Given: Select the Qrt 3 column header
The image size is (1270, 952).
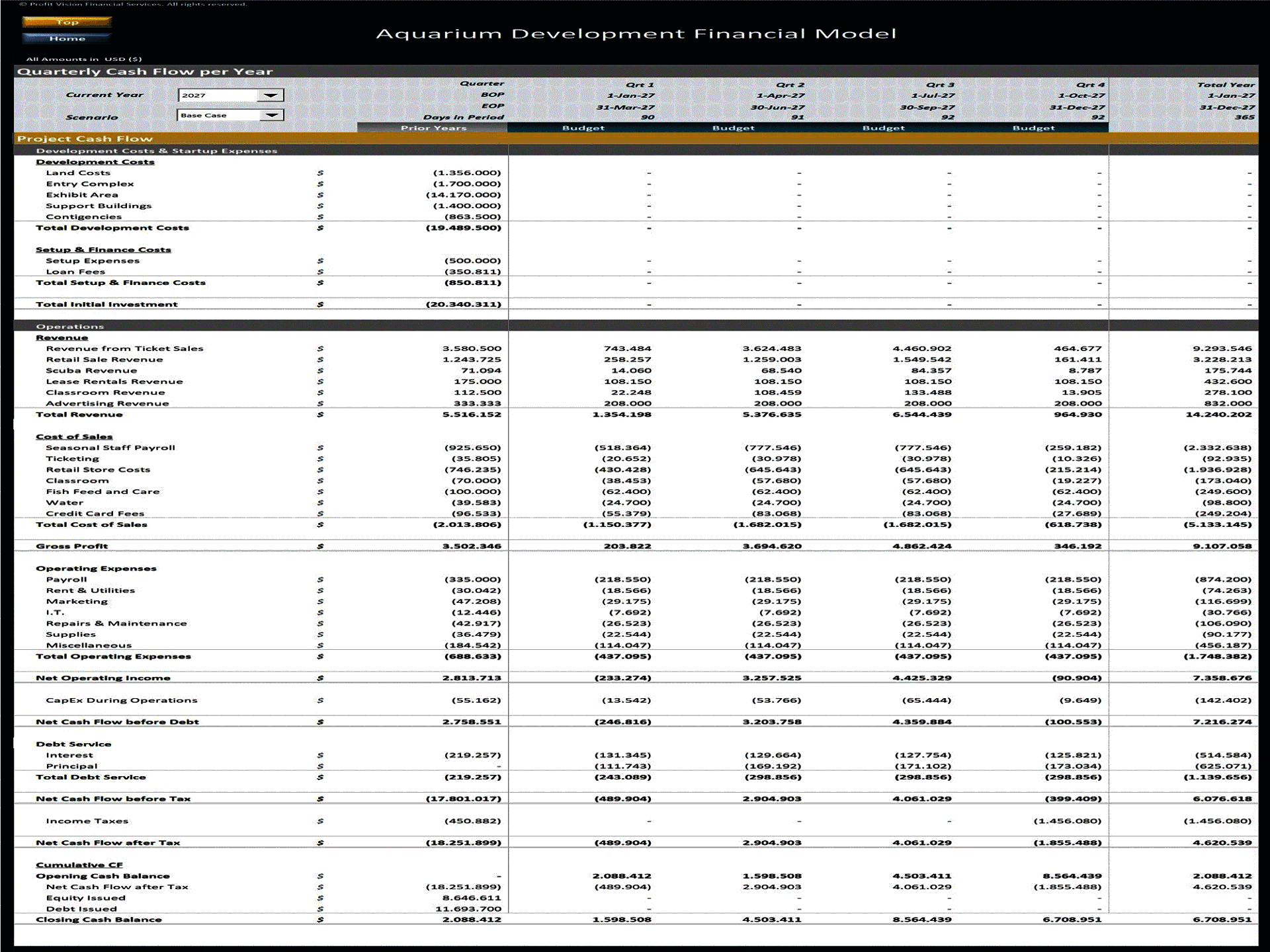Looking at the screenshot, I should [x=940, y=85].
